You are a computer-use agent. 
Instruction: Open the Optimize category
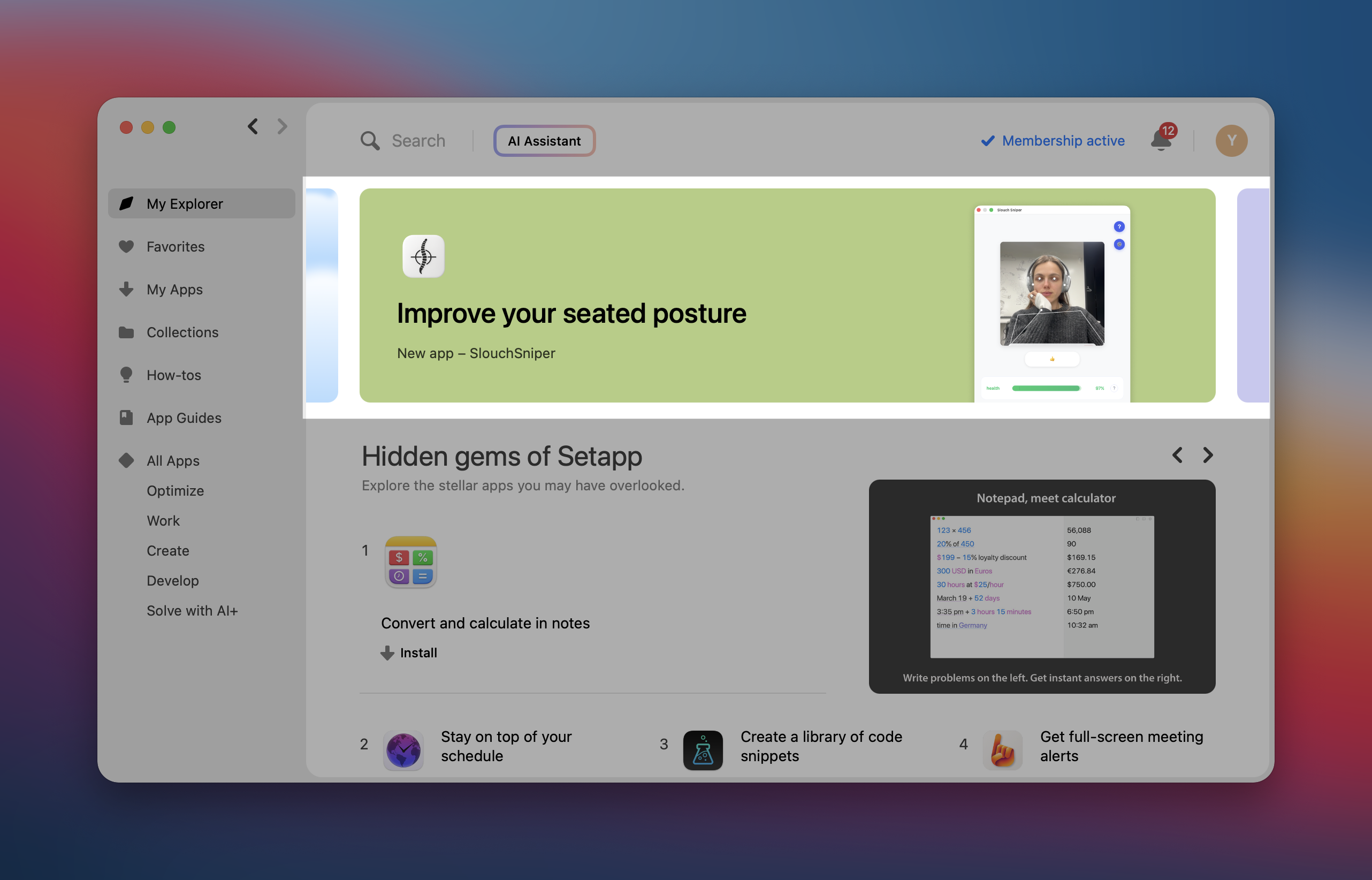pyautogui.click(x=175, y=491)
